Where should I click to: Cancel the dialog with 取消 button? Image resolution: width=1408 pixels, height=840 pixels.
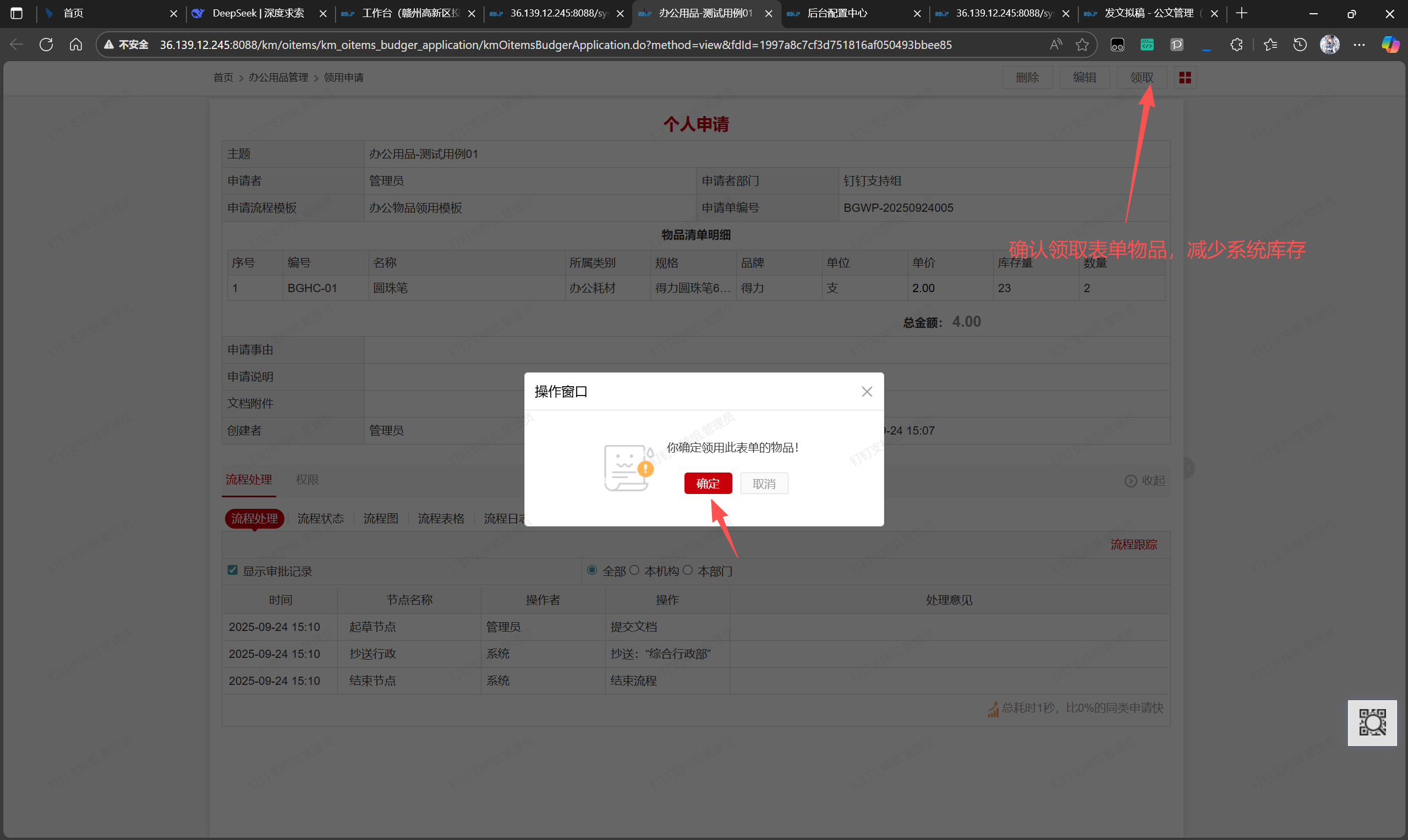763,484
